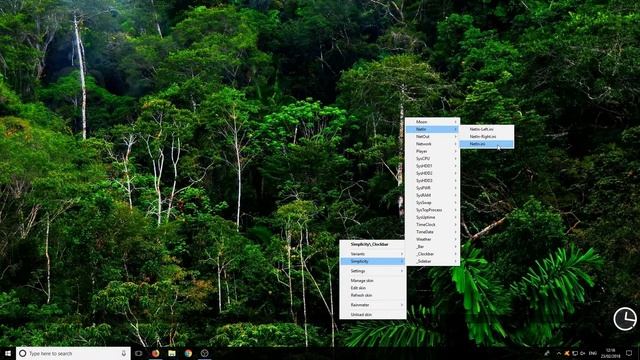Screen dimensions: 640x360
Task: Launch Chrome from the taskbar
Action: pyautogui.click(x=188, y=353)
